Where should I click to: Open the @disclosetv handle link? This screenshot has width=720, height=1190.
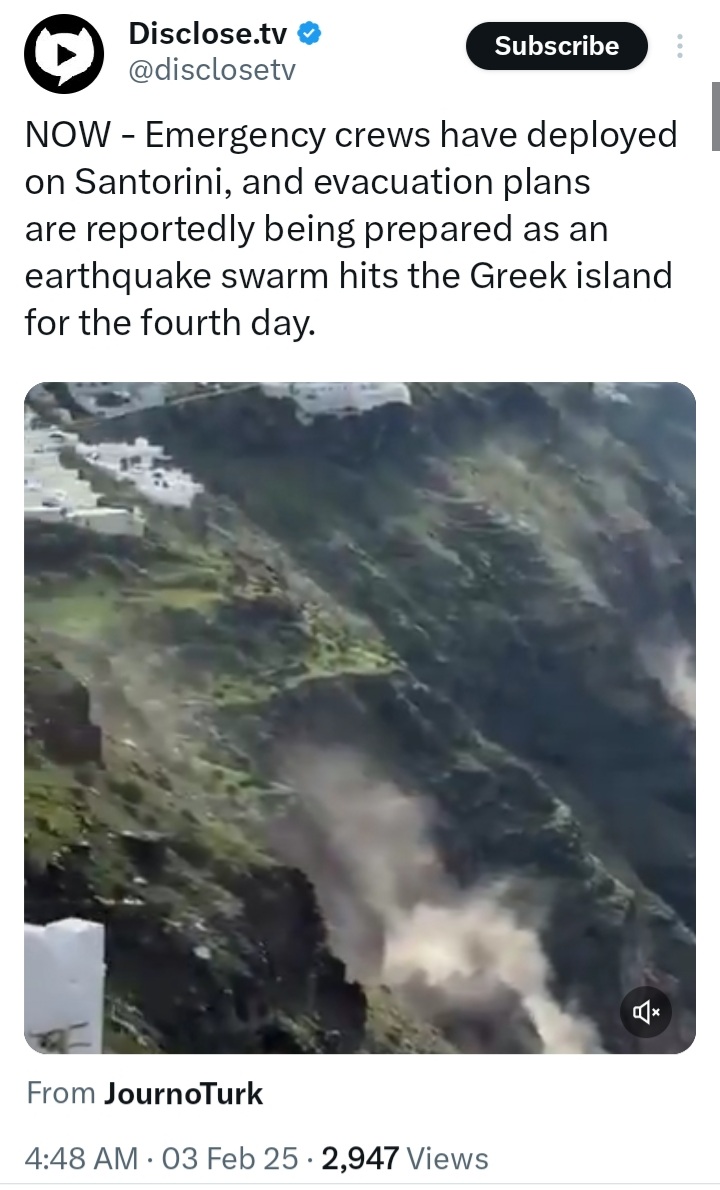(x=212, y=70)
